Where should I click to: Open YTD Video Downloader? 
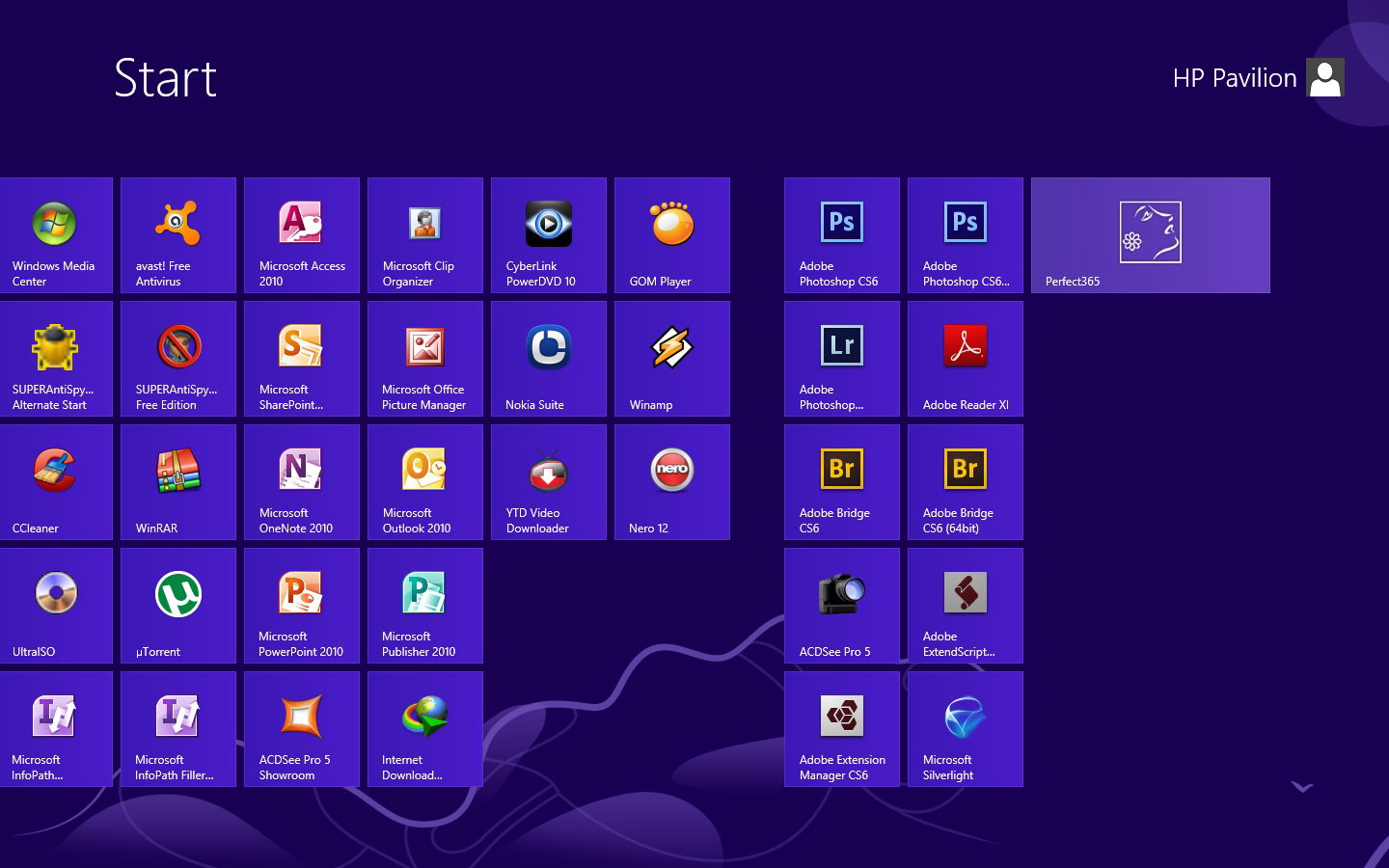coord(549,482)
